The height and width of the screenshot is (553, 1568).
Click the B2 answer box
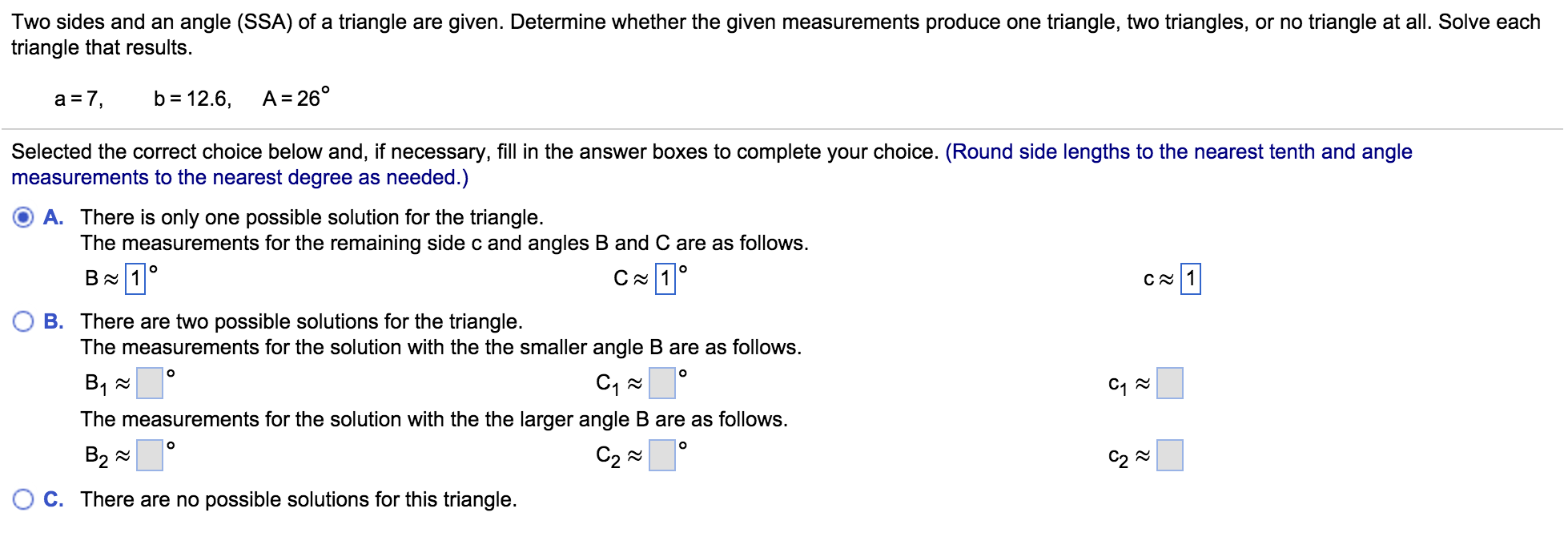(x=148, y=457)
